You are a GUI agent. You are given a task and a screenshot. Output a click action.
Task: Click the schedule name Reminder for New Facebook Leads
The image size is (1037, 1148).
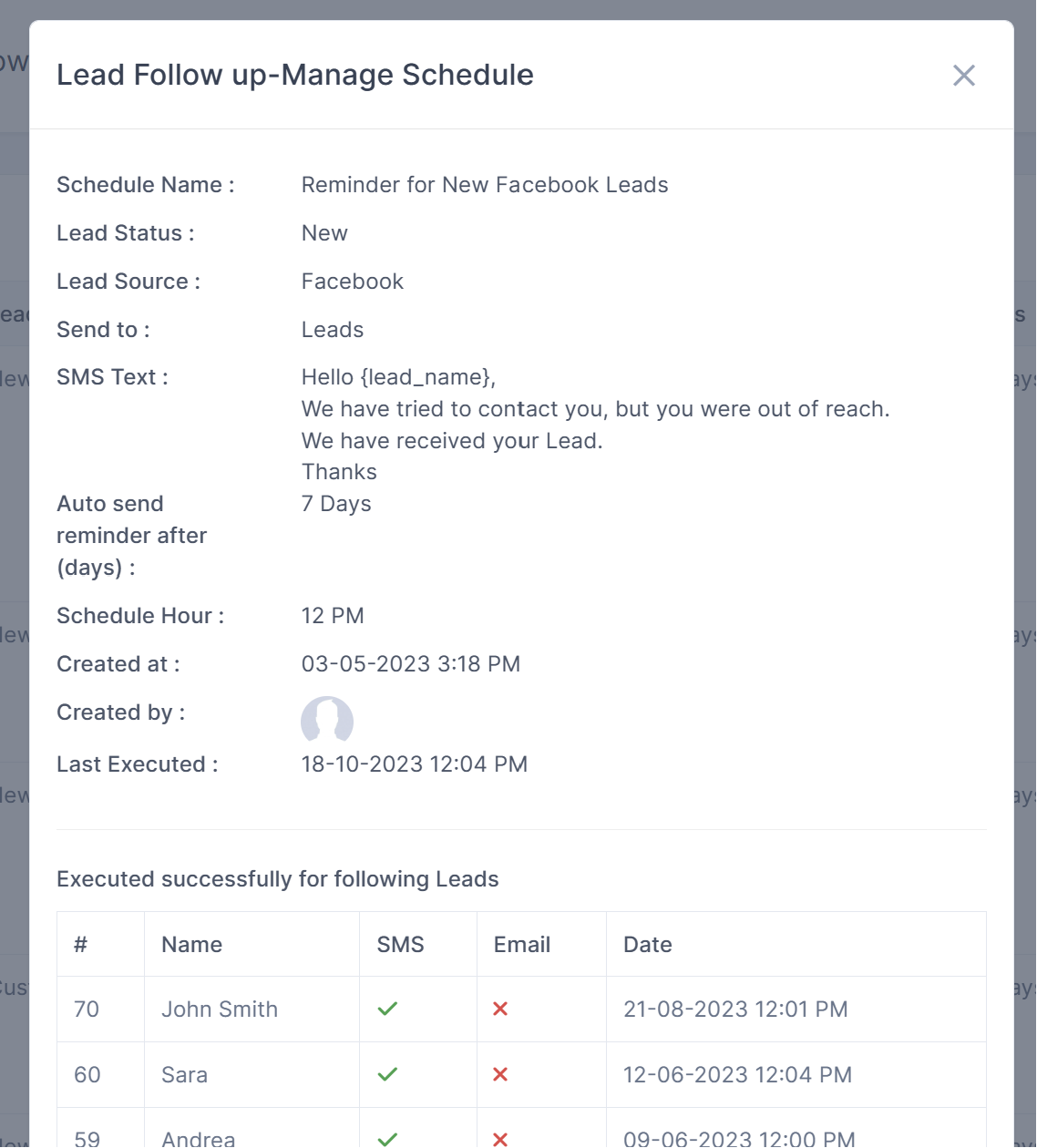click(x=485, y=184)
